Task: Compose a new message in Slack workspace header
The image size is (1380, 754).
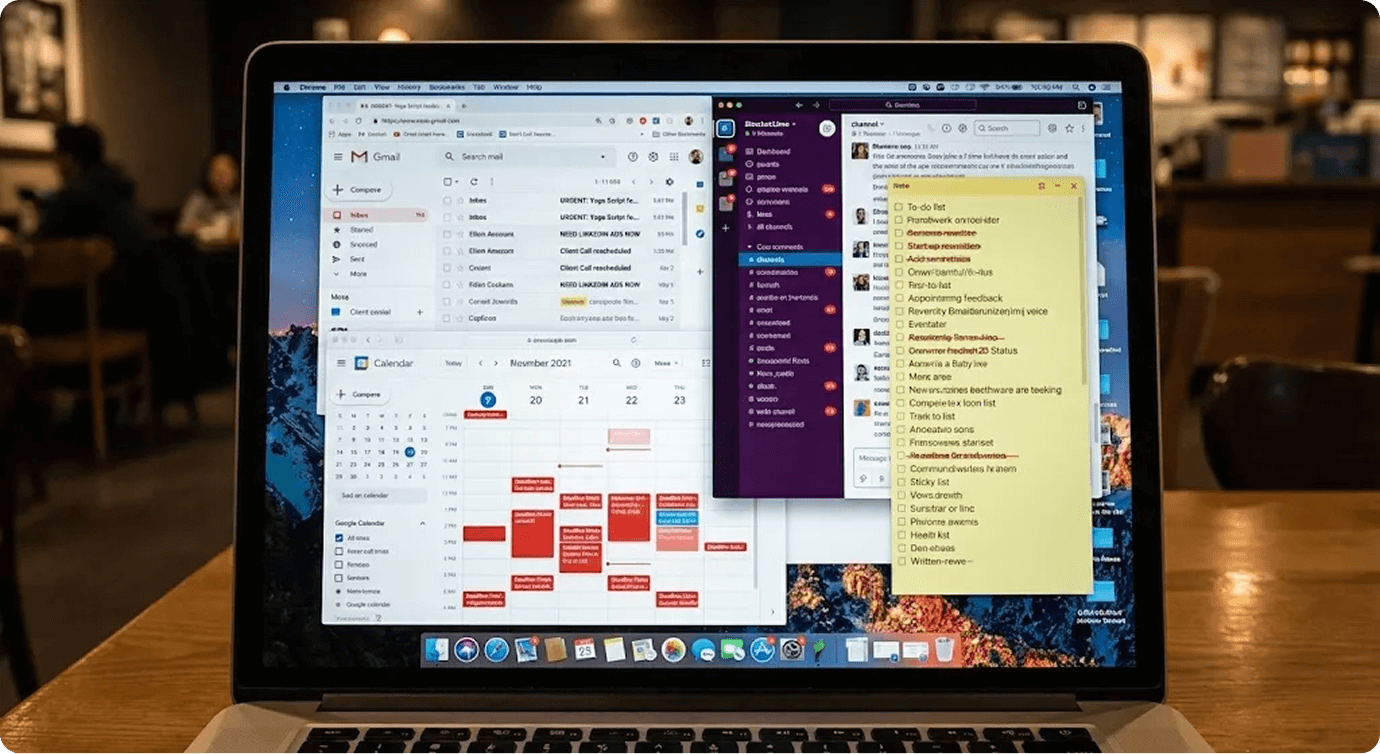Action: pos(826,128)
